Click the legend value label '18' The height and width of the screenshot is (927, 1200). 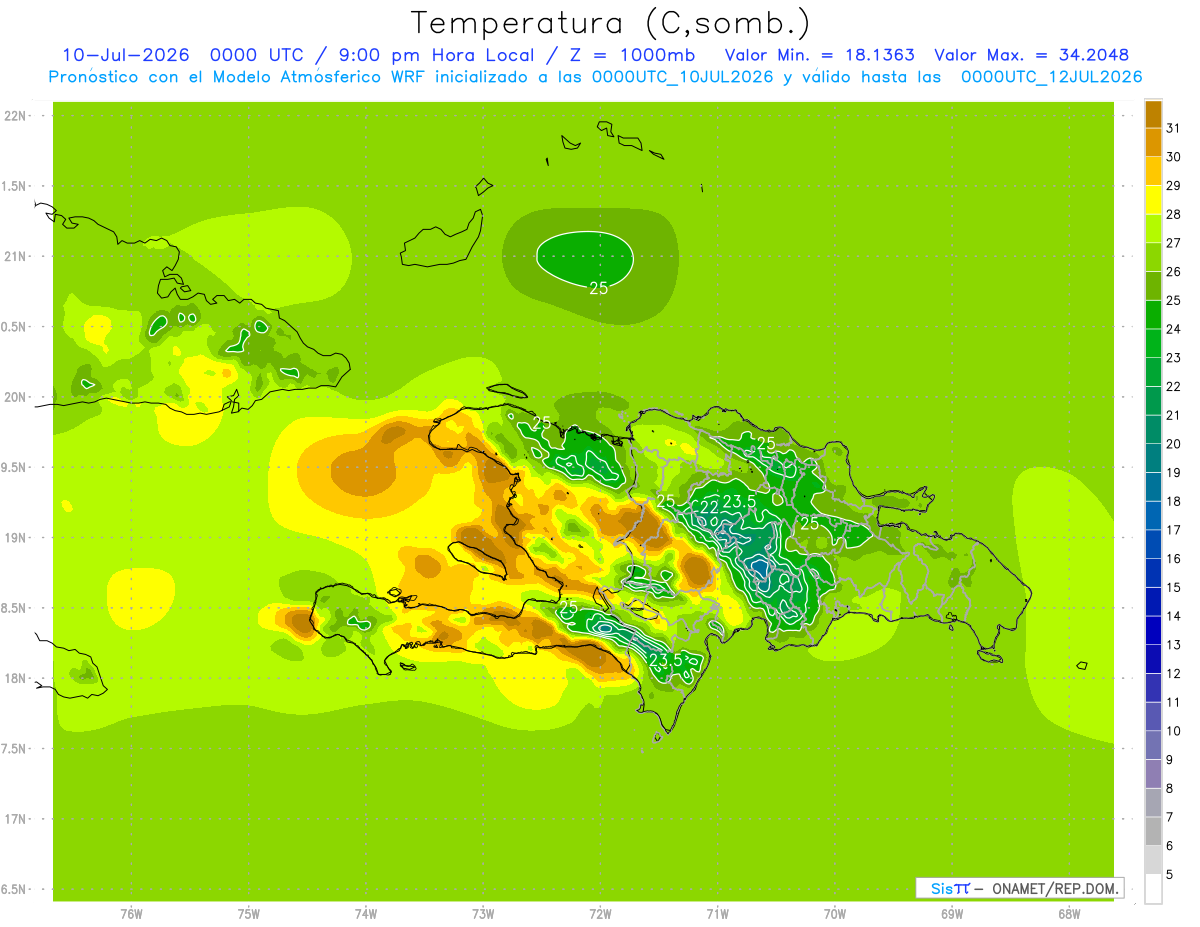[x=1173, y=501]
